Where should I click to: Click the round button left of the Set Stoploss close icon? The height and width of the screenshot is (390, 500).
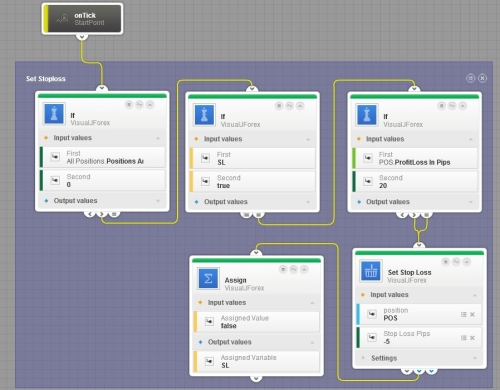point(471,78)
